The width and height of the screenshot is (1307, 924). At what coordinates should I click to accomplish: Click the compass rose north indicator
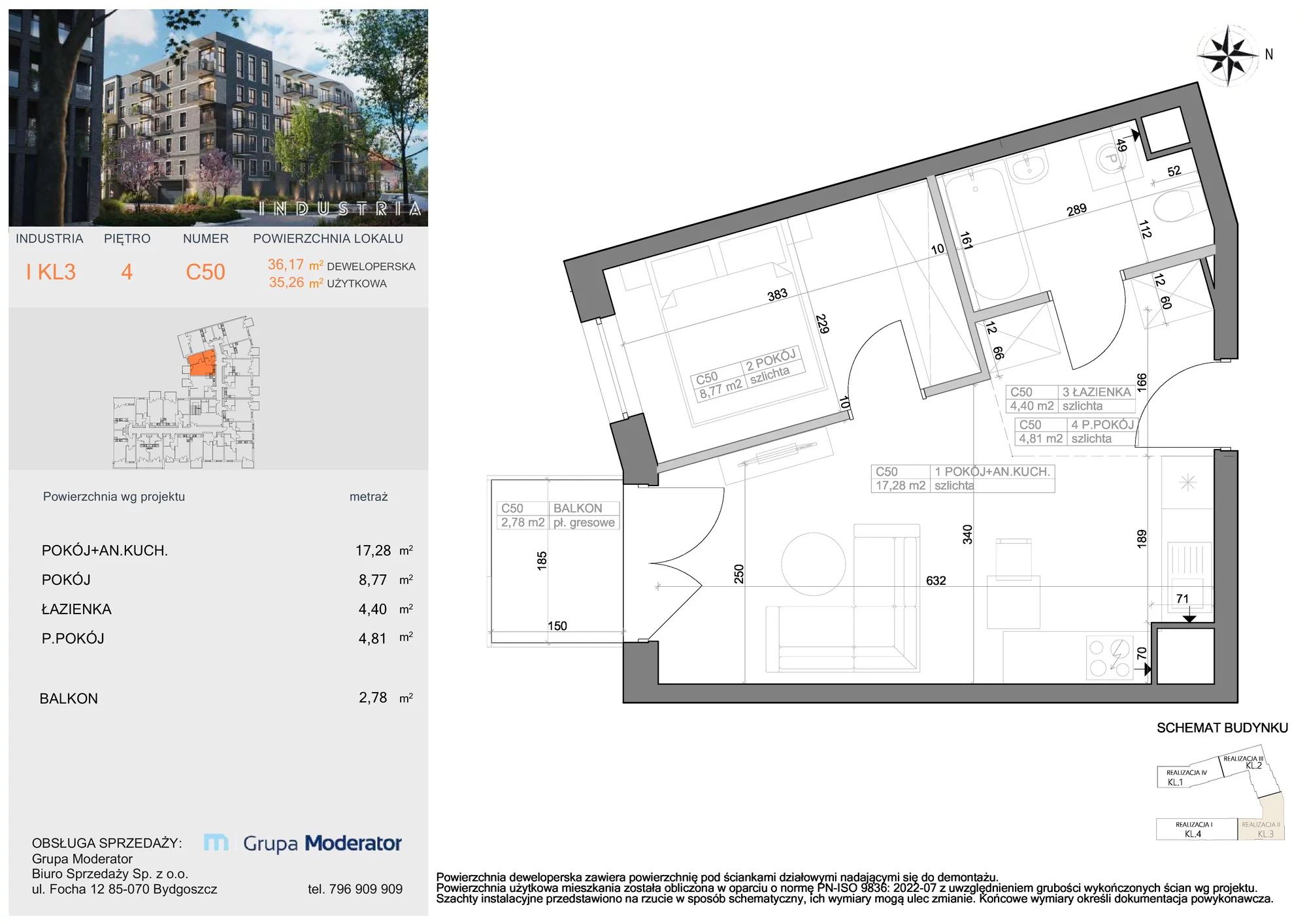[1229, 56]
